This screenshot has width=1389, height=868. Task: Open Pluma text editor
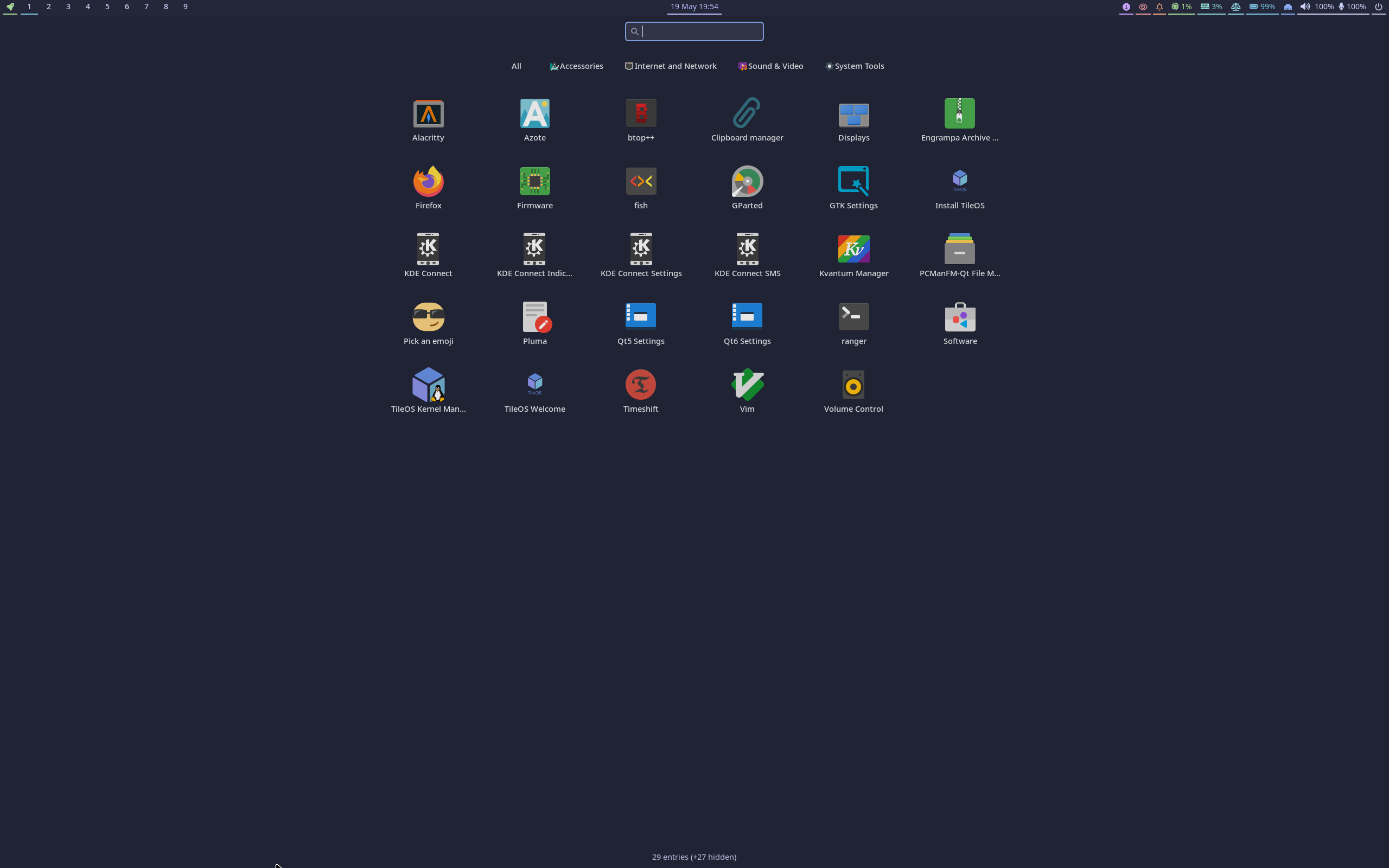(534, 324)
